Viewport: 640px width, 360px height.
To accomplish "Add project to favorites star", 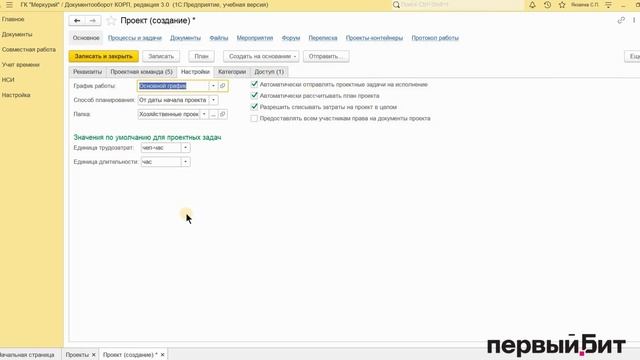I will coord(111,20).
